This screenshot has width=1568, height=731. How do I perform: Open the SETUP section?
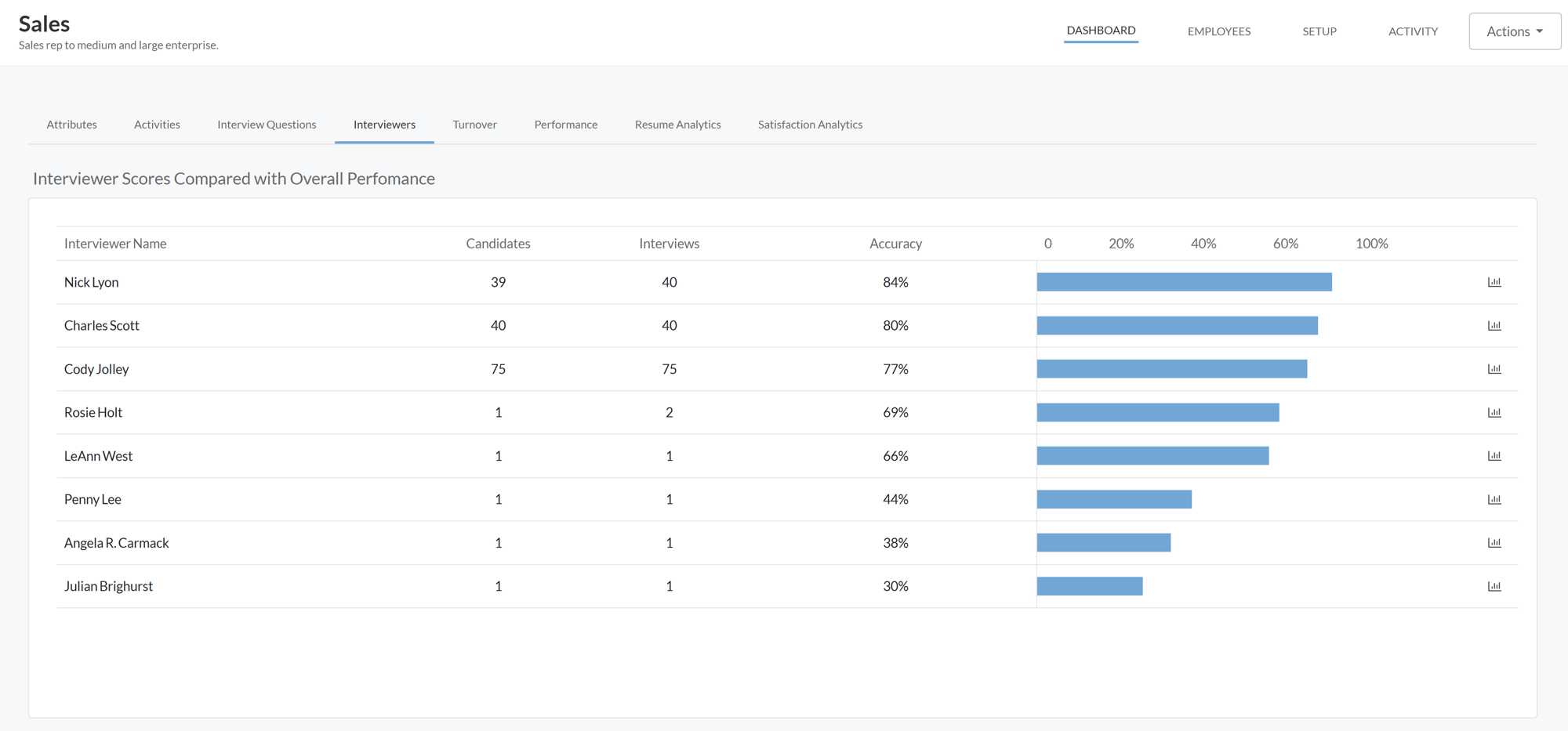coord(1319,31)
